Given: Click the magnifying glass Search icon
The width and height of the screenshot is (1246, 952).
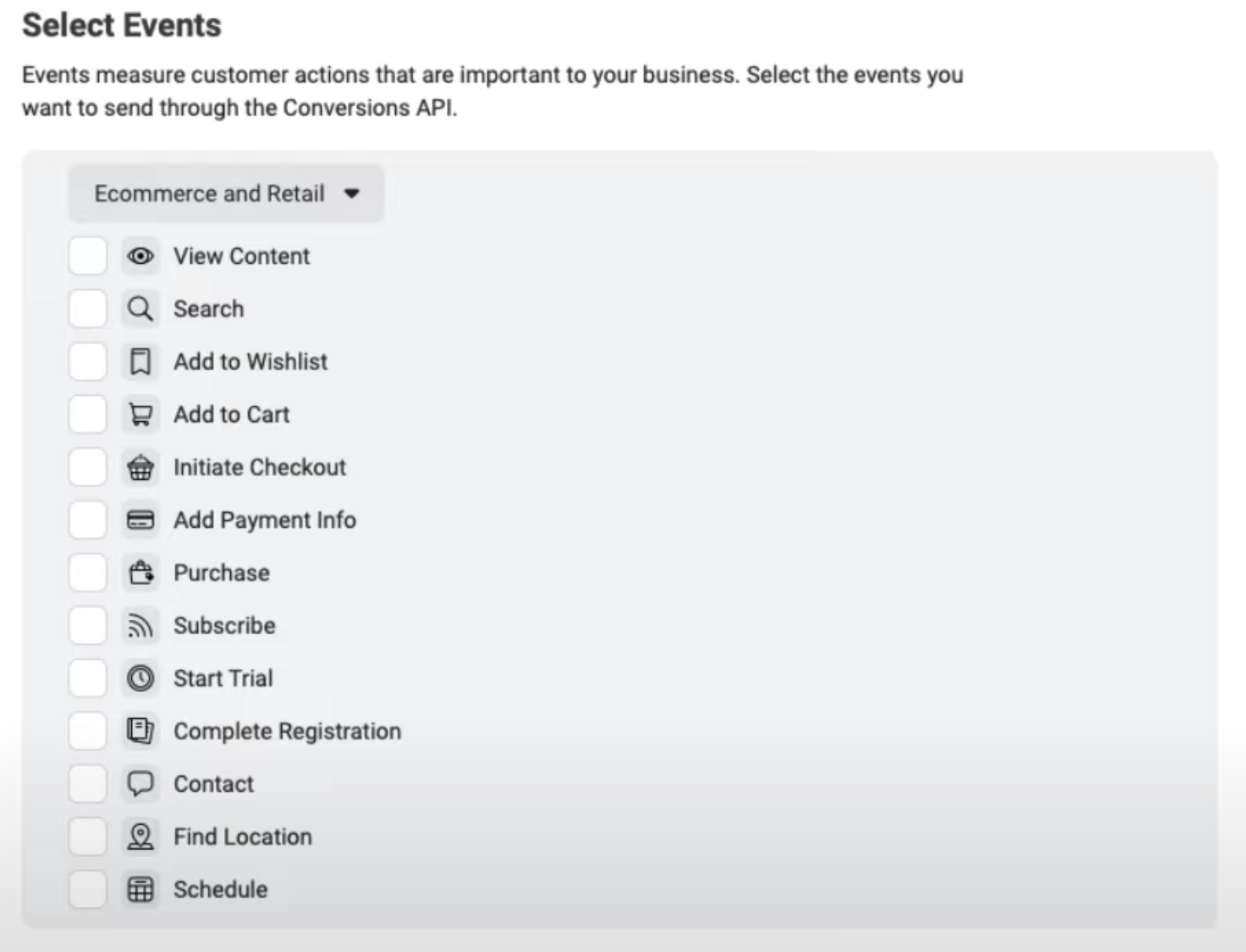Looking at the screenshot, I should 141,309.
